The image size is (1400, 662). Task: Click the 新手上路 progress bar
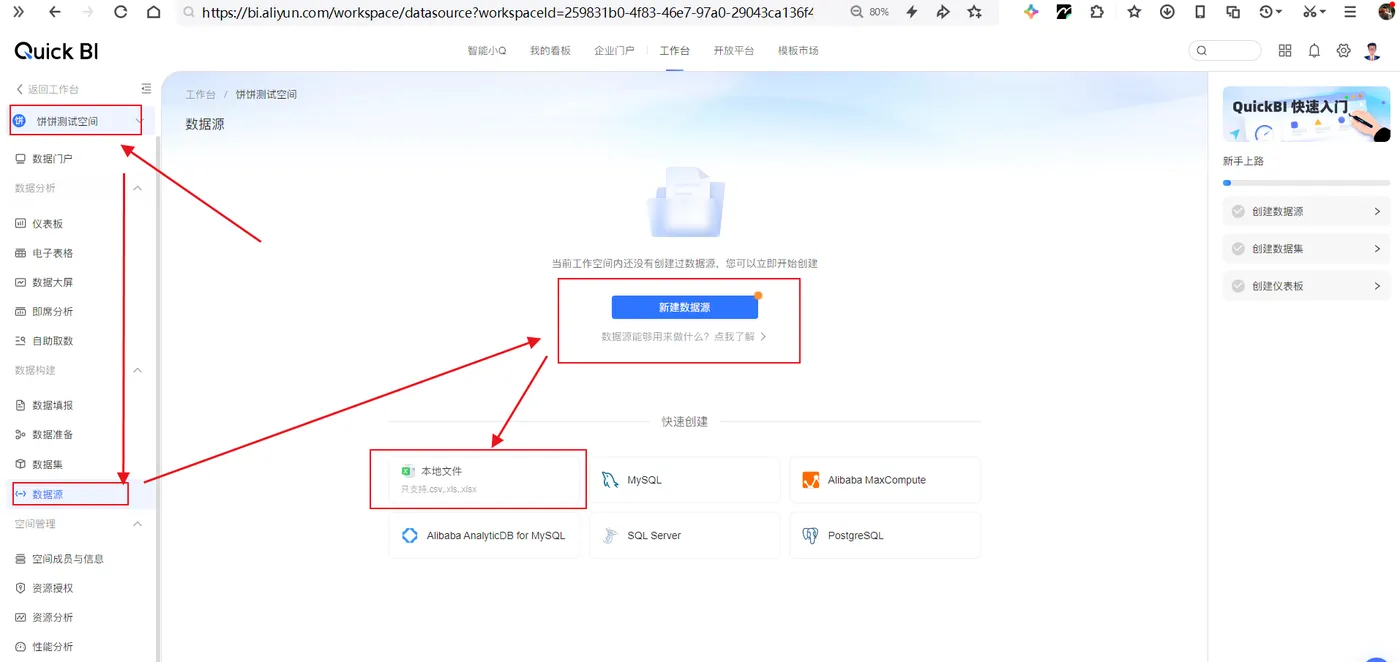point(1306,183)
